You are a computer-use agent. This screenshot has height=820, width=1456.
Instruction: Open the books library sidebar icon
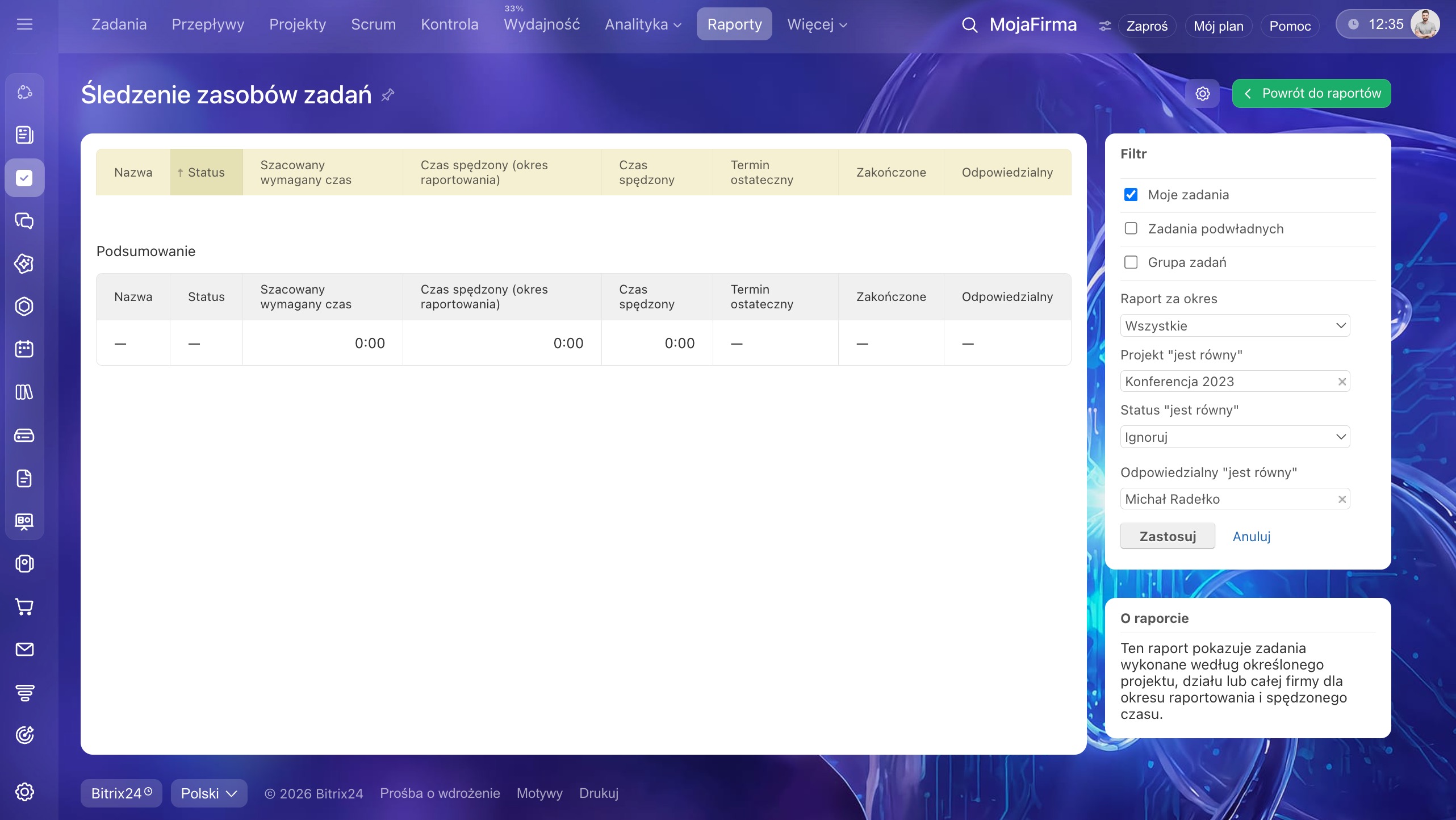click(24, 392)
